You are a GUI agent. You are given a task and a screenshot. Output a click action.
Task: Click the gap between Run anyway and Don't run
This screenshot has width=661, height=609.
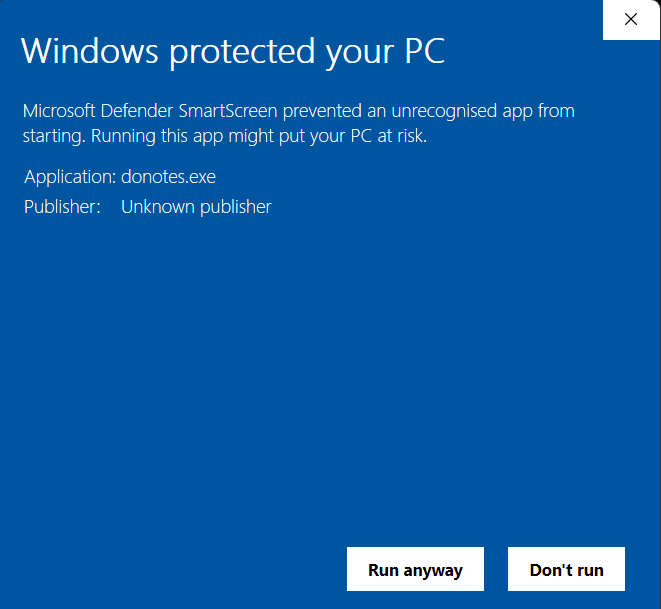pyautogui.click(x=496, y=570)
